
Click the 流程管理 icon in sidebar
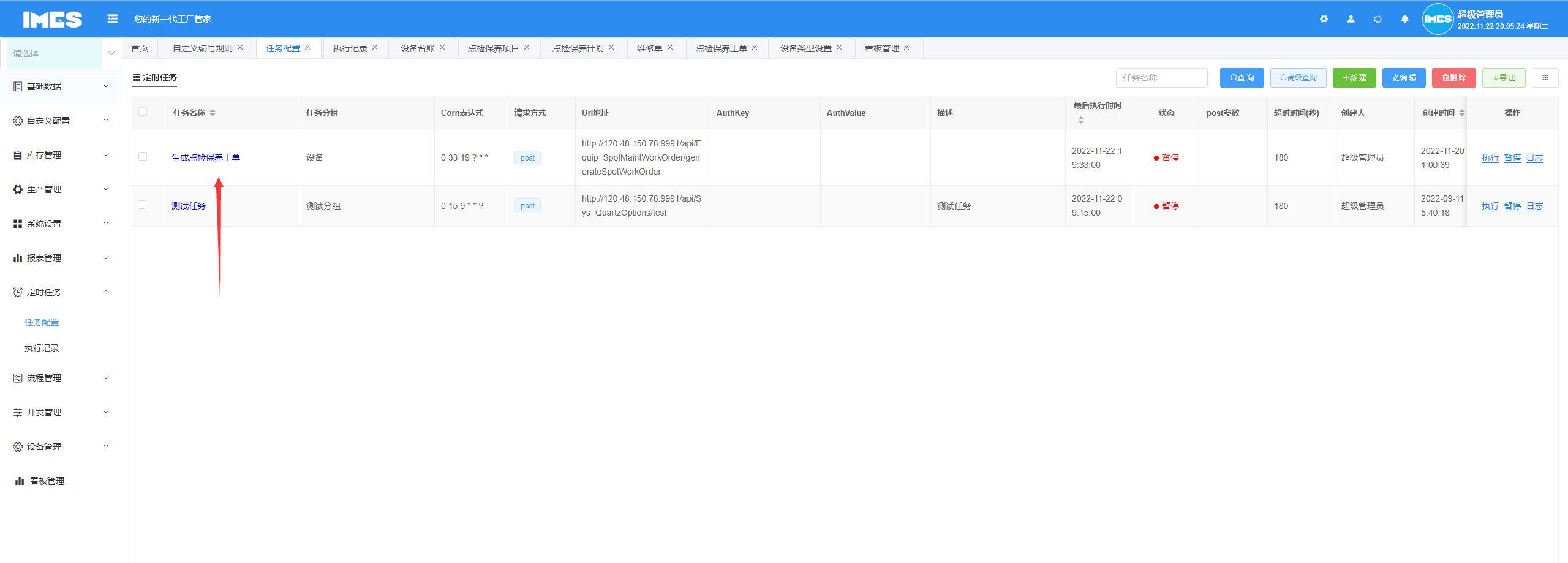pyautogui.click(x=18, y=378)
